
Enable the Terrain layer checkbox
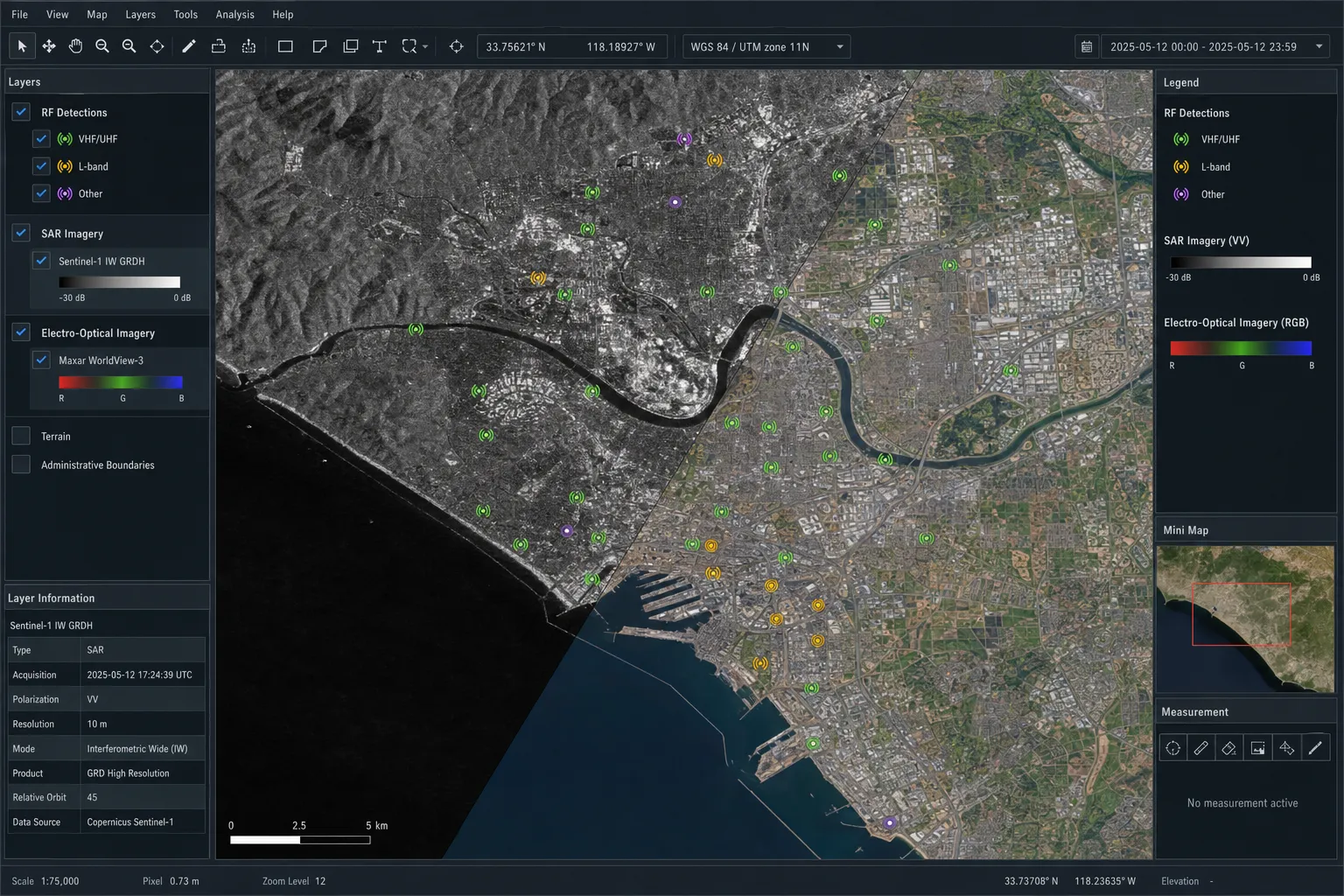click(x=21, y=436)
